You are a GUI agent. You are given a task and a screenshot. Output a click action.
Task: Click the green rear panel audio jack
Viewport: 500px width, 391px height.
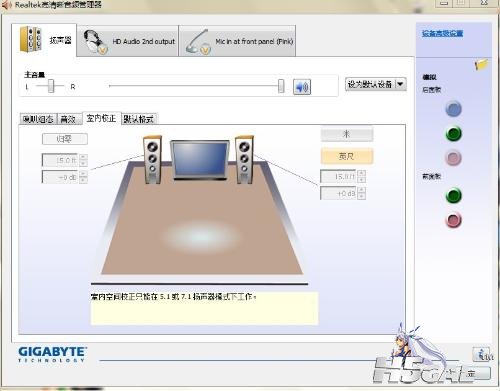tap(453, 134)
